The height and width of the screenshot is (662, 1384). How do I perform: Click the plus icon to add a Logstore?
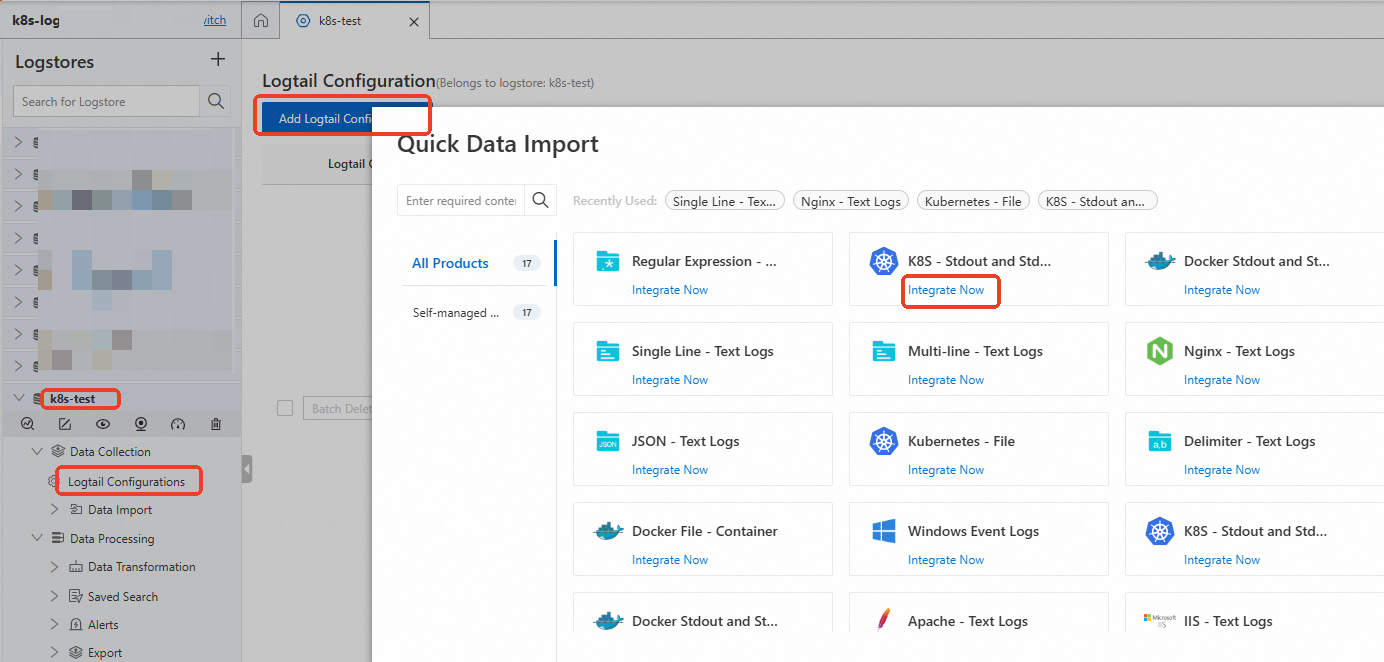click(218, 60)
